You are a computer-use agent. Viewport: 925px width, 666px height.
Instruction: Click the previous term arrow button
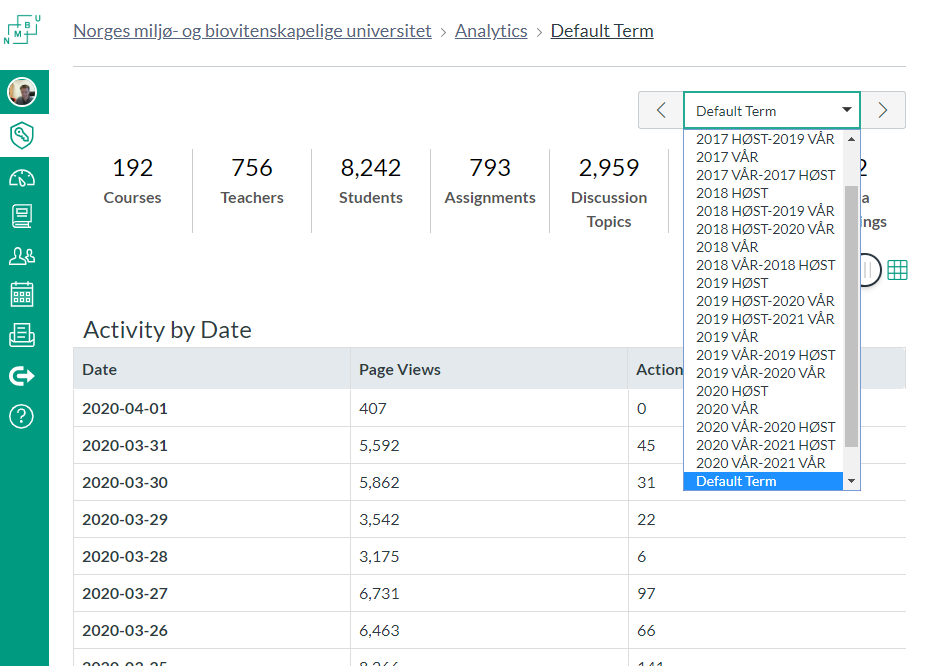click(x=661, y=109)
